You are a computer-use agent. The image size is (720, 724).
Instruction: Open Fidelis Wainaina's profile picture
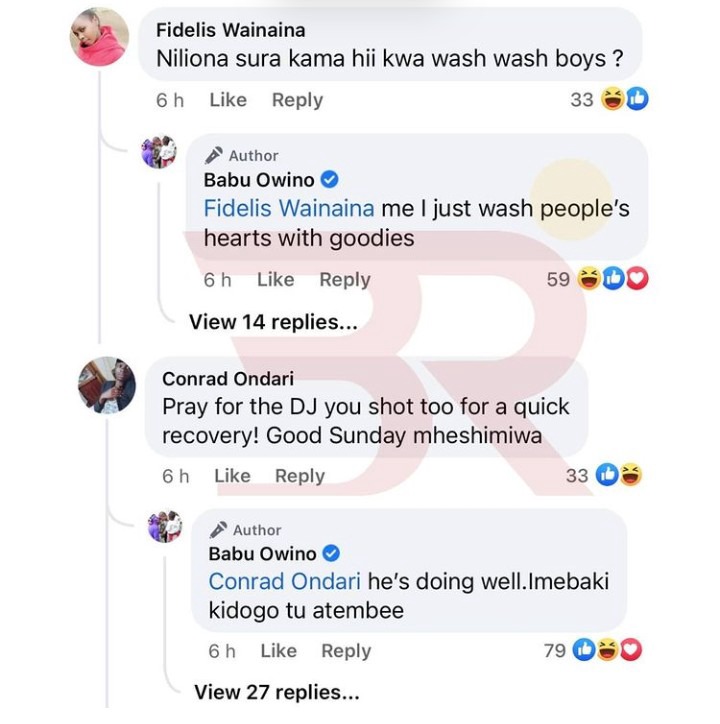tap(99, 37)
